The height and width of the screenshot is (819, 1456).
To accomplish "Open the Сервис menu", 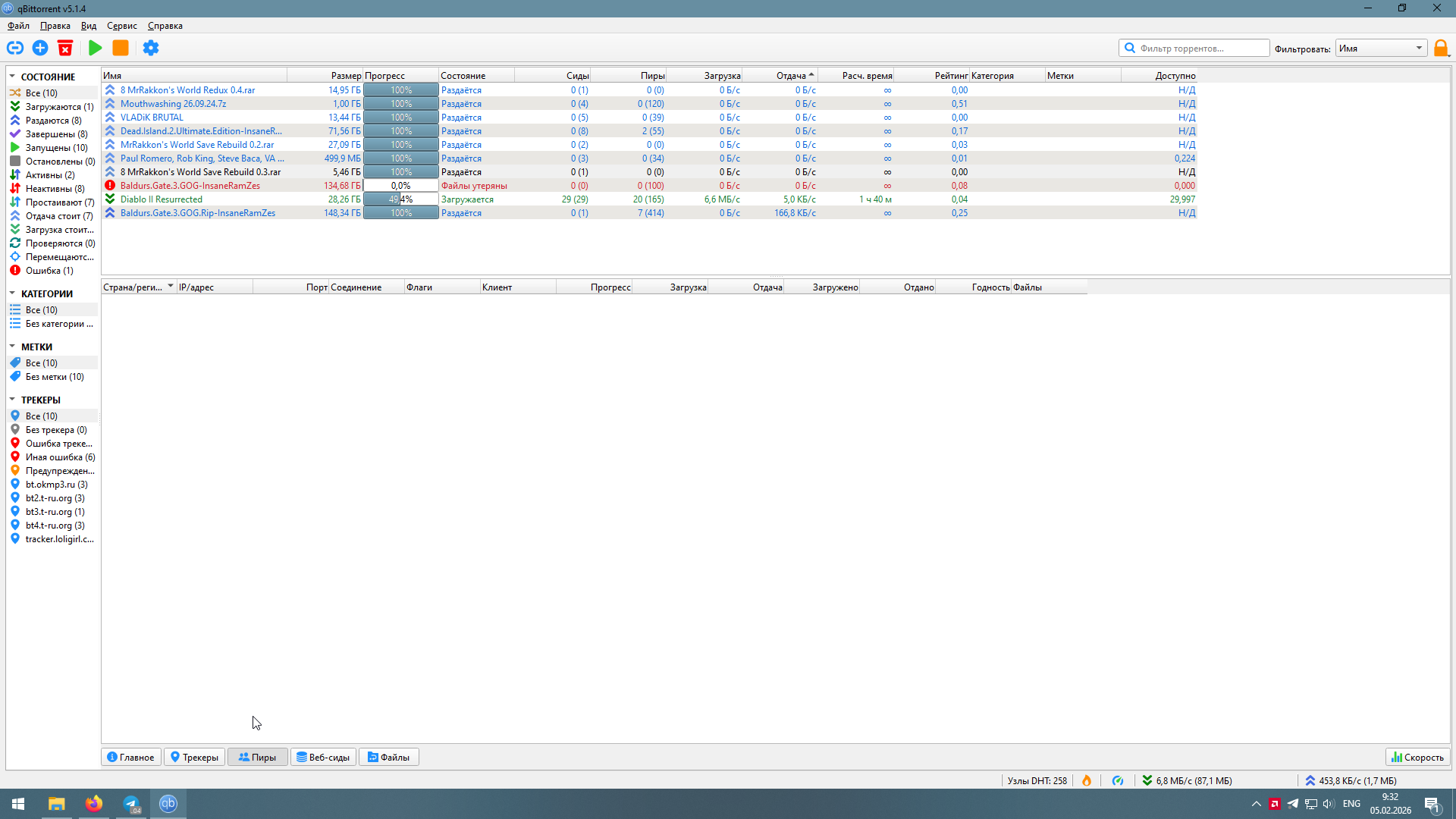I will [x=122, y=26].
